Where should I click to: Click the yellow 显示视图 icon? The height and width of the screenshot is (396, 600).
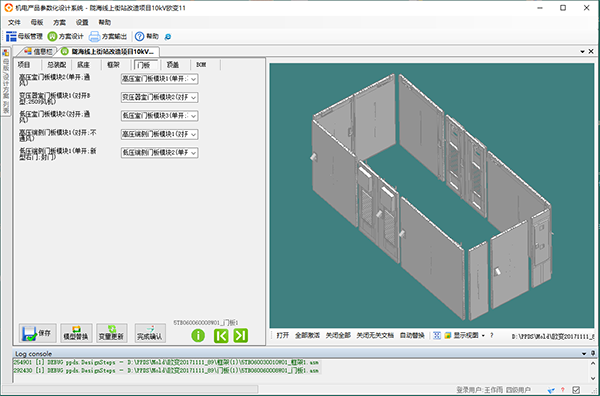(x=448, y=336)
